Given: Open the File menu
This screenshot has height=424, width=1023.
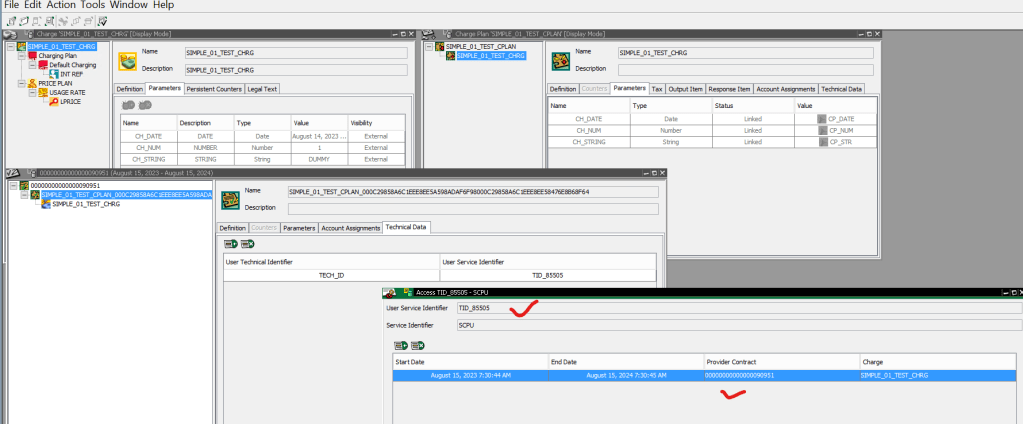Looking at the screenshot, I should pyautogui.click(x=12, y=5).
